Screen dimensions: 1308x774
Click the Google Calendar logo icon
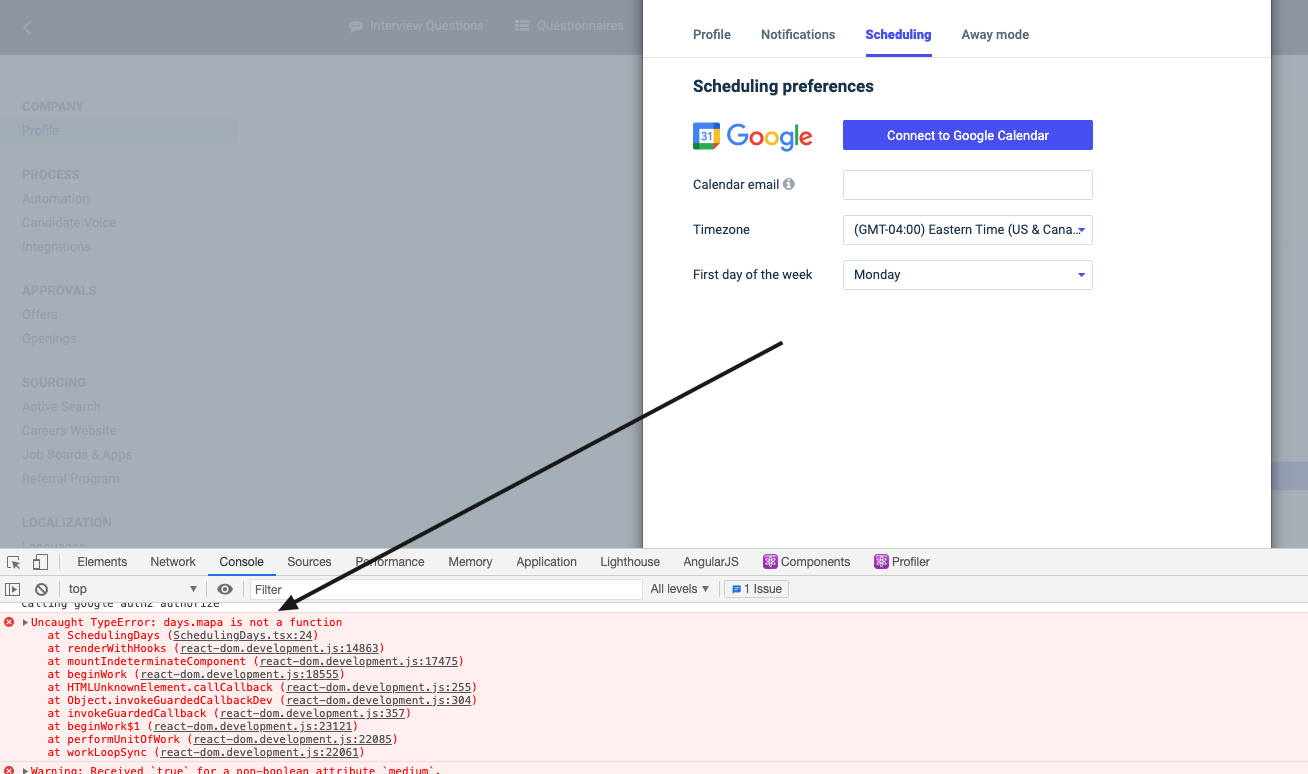pos(706,136)
